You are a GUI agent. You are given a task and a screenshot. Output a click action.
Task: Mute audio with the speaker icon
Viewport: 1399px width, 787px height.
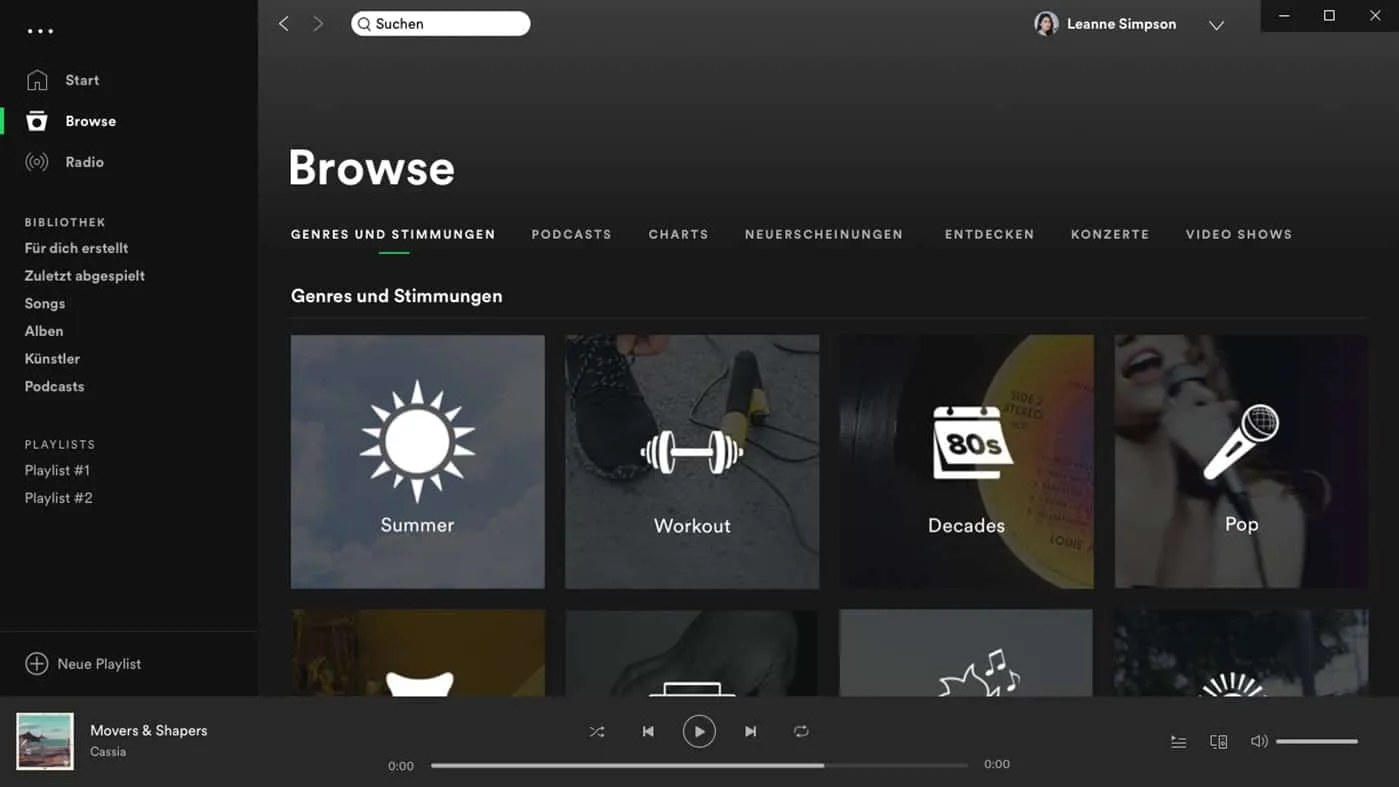1259,741
